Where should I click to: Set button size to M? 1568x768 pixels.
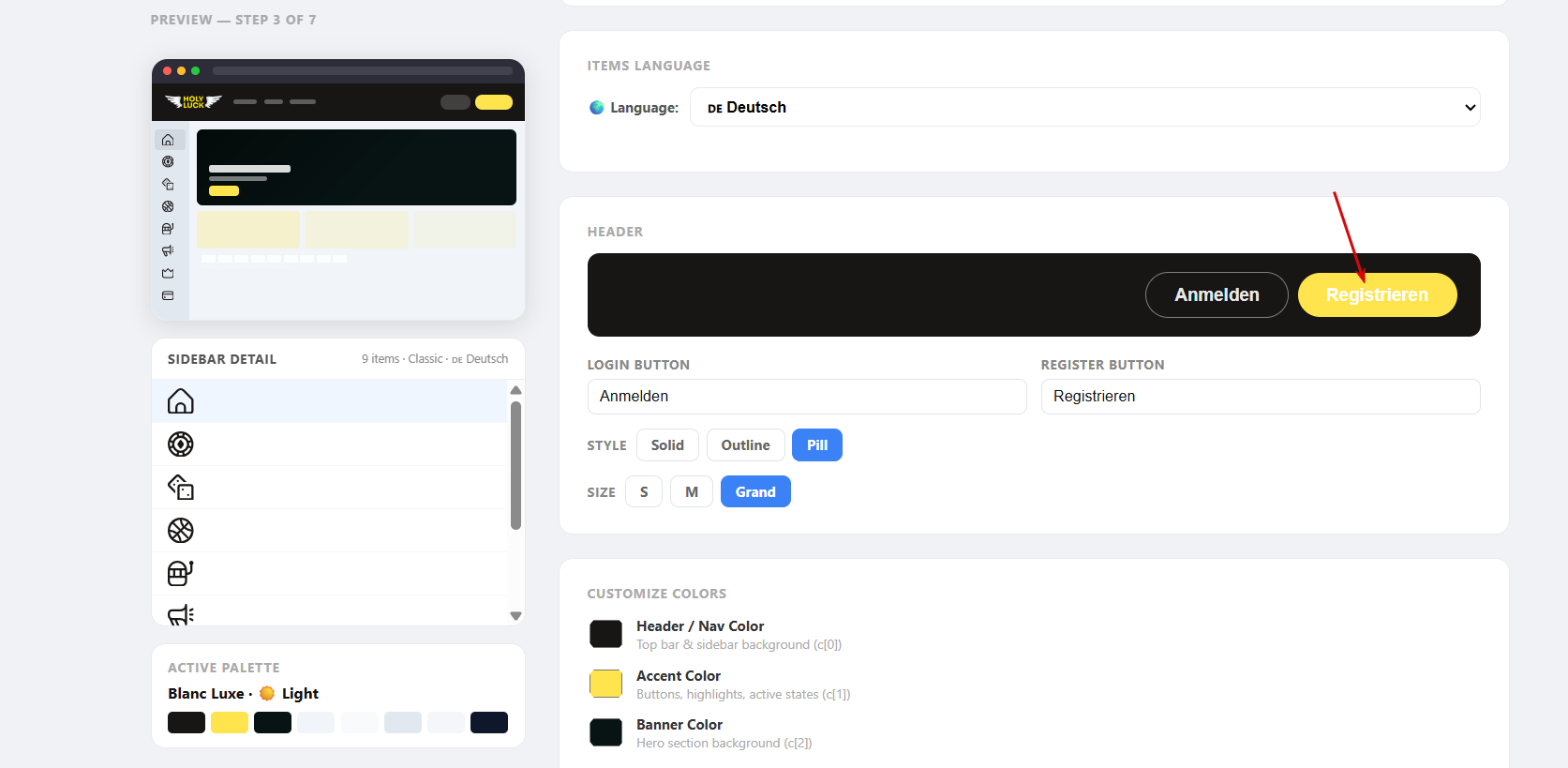(x=692, y=492)
